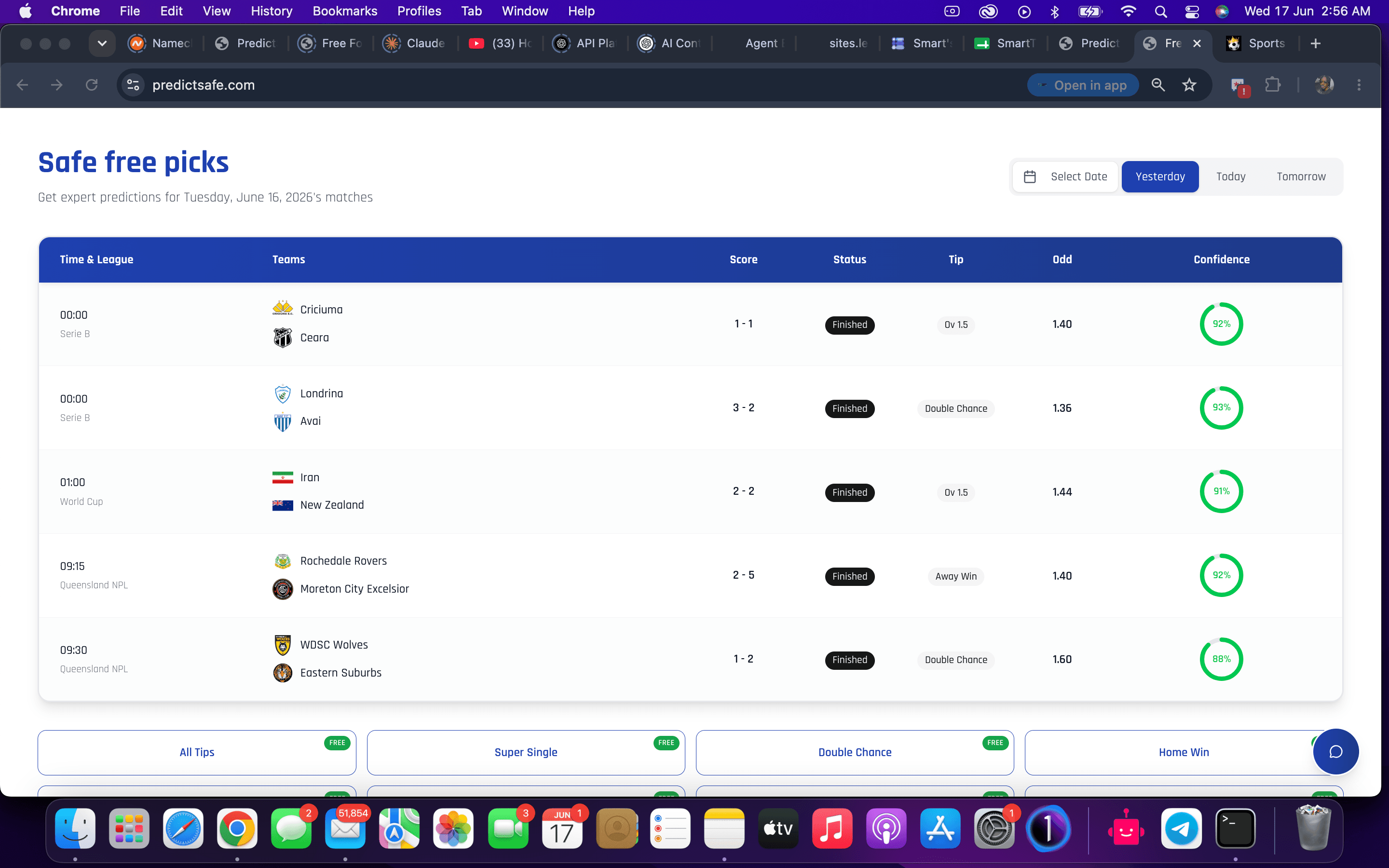
Task: Open the chat bubble widget
Action: [x=1335, y=751]
